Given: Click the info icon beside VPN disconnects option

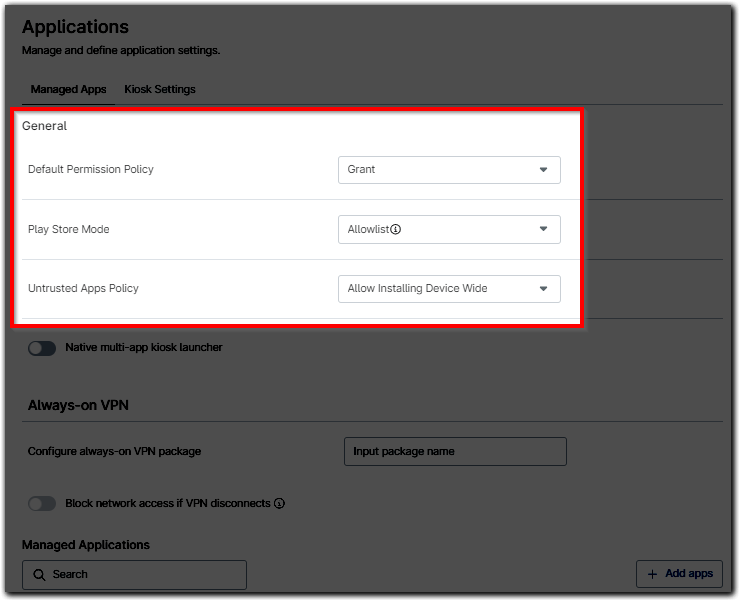Looking at the screenshot, I should (279, 504).
